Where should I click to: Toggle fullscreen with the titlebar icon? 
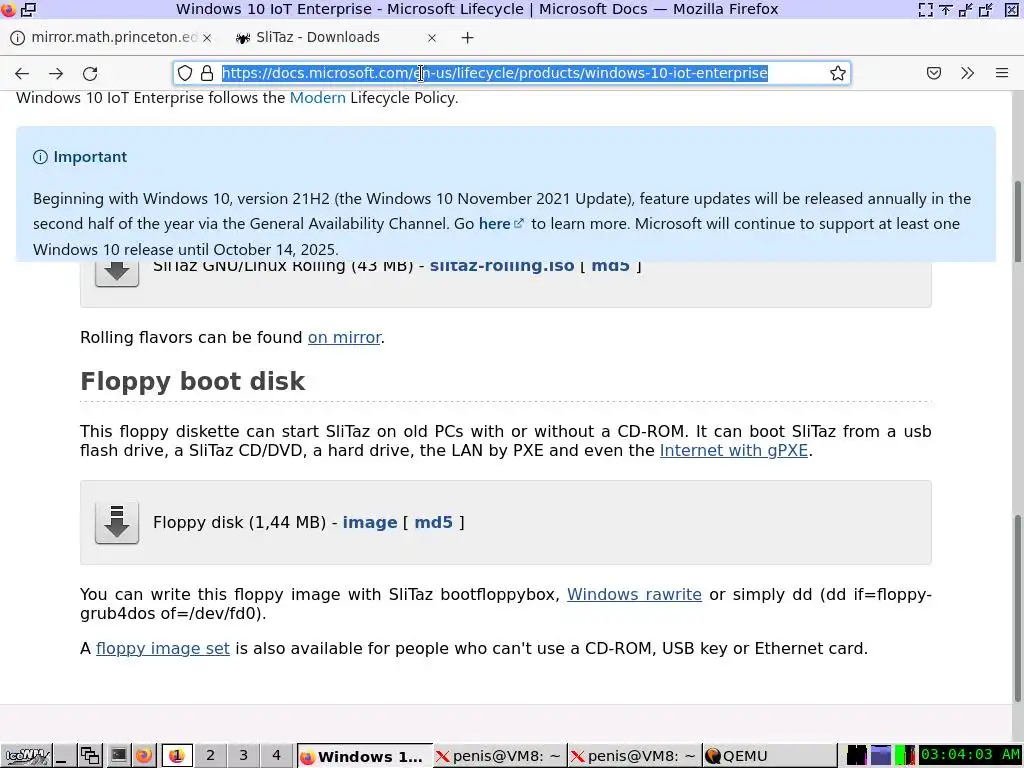click(925, 9)
